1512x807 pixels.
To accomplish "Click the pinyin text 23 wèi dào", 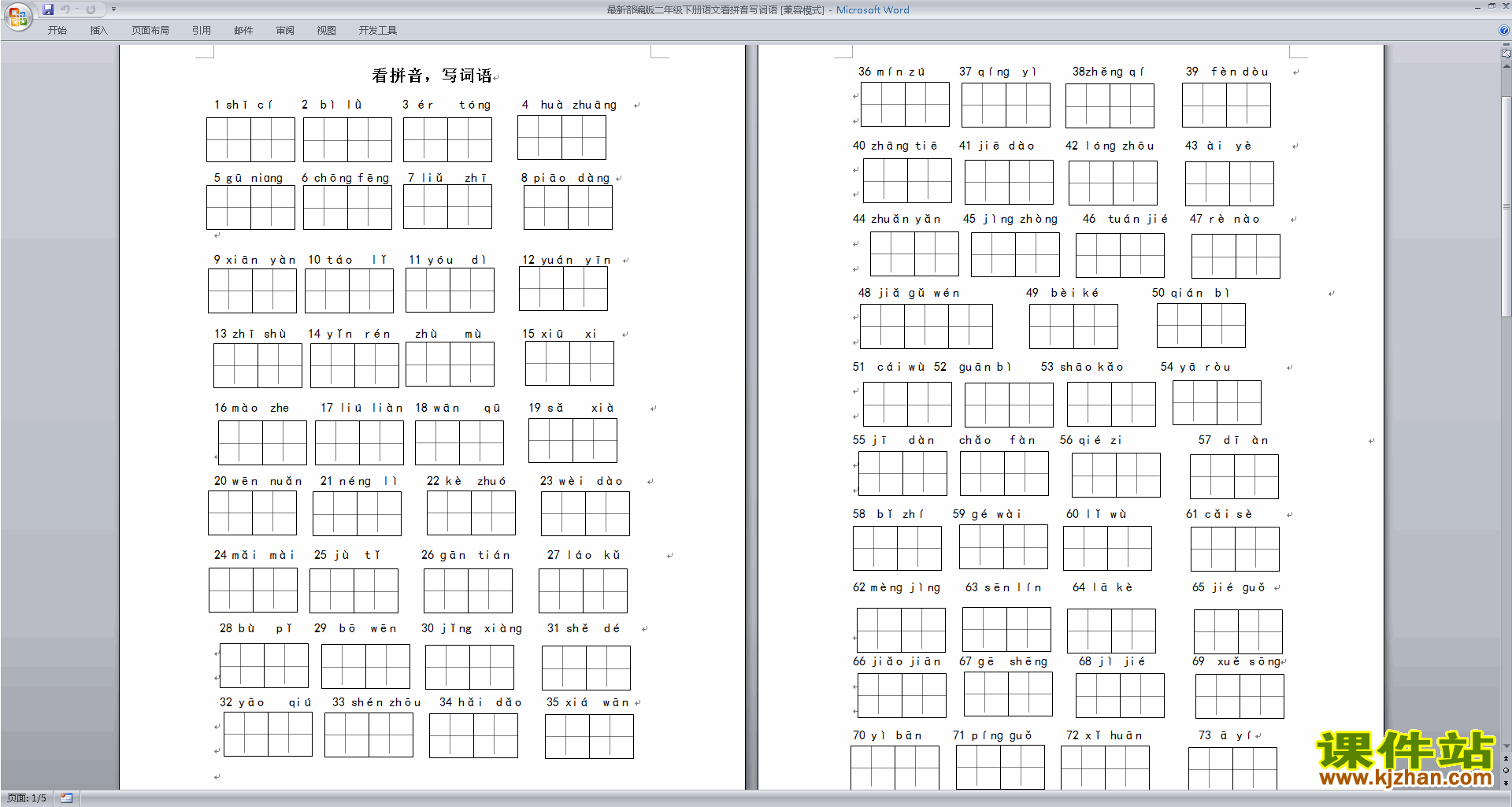I will (581, 481).
